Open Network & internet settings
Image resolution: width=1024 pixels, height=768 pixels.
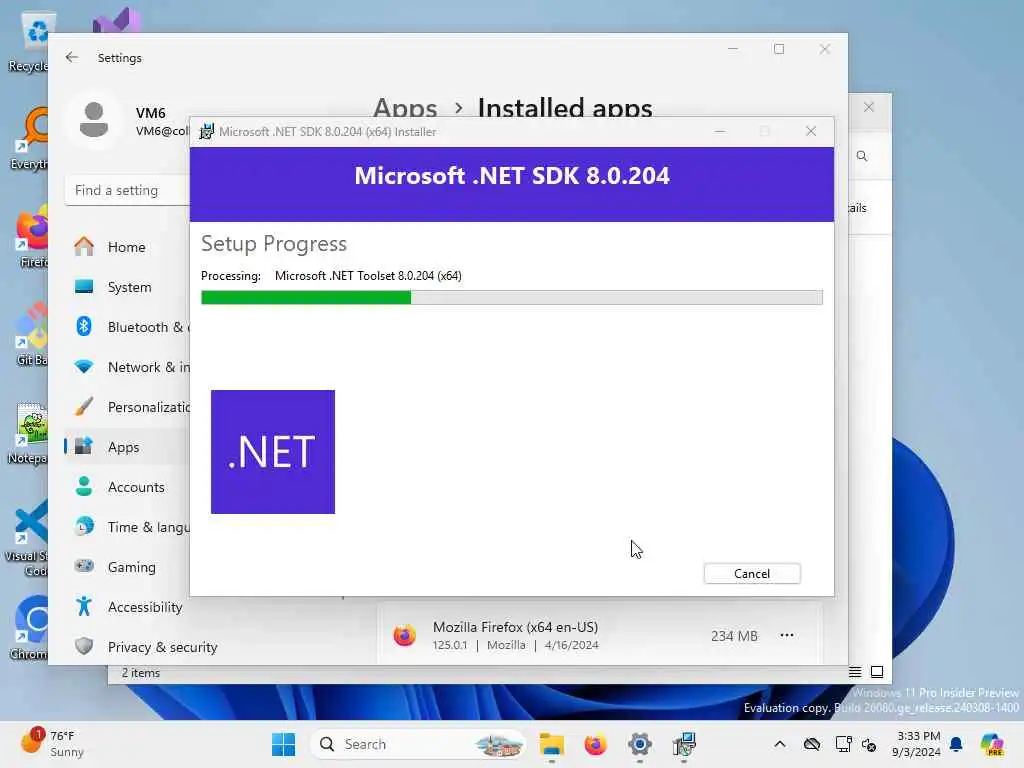[127, 367]
